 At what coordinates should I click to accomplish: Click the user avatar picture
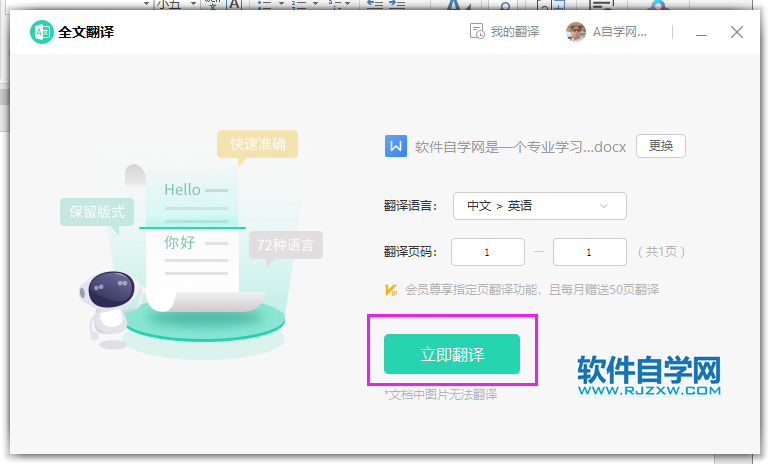tap(576, 32)
